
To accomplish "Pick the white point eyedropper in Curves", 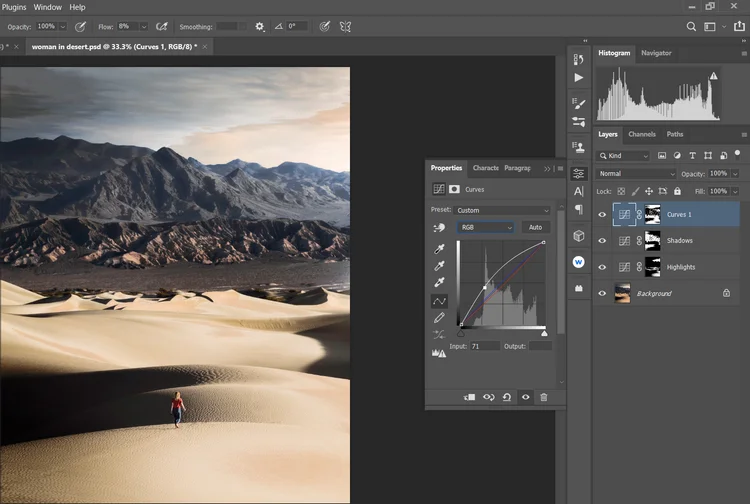I will tap(439, 283).
